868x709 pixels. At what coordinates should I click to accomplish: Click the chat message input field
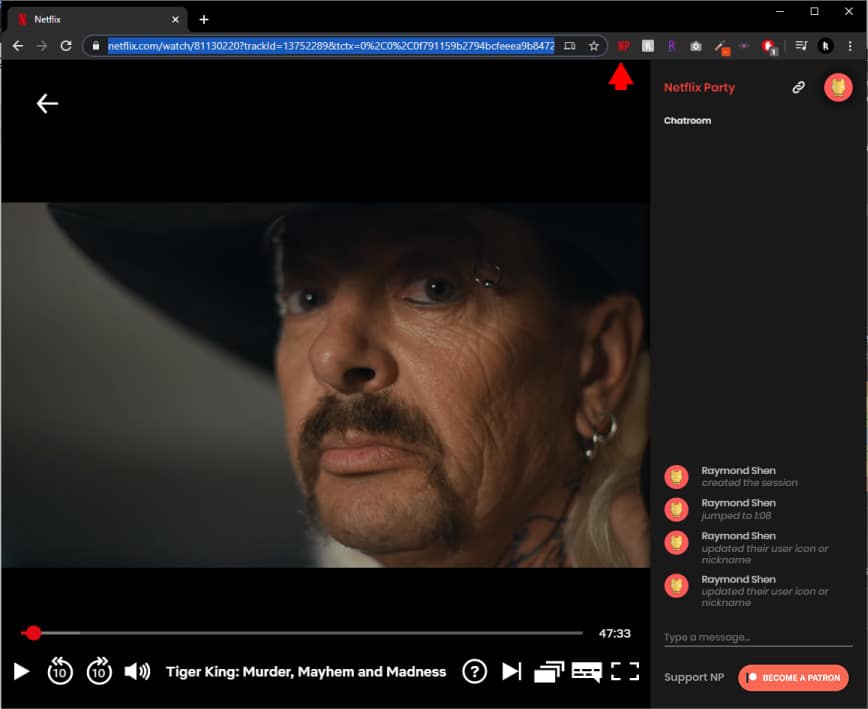point(757,637)
